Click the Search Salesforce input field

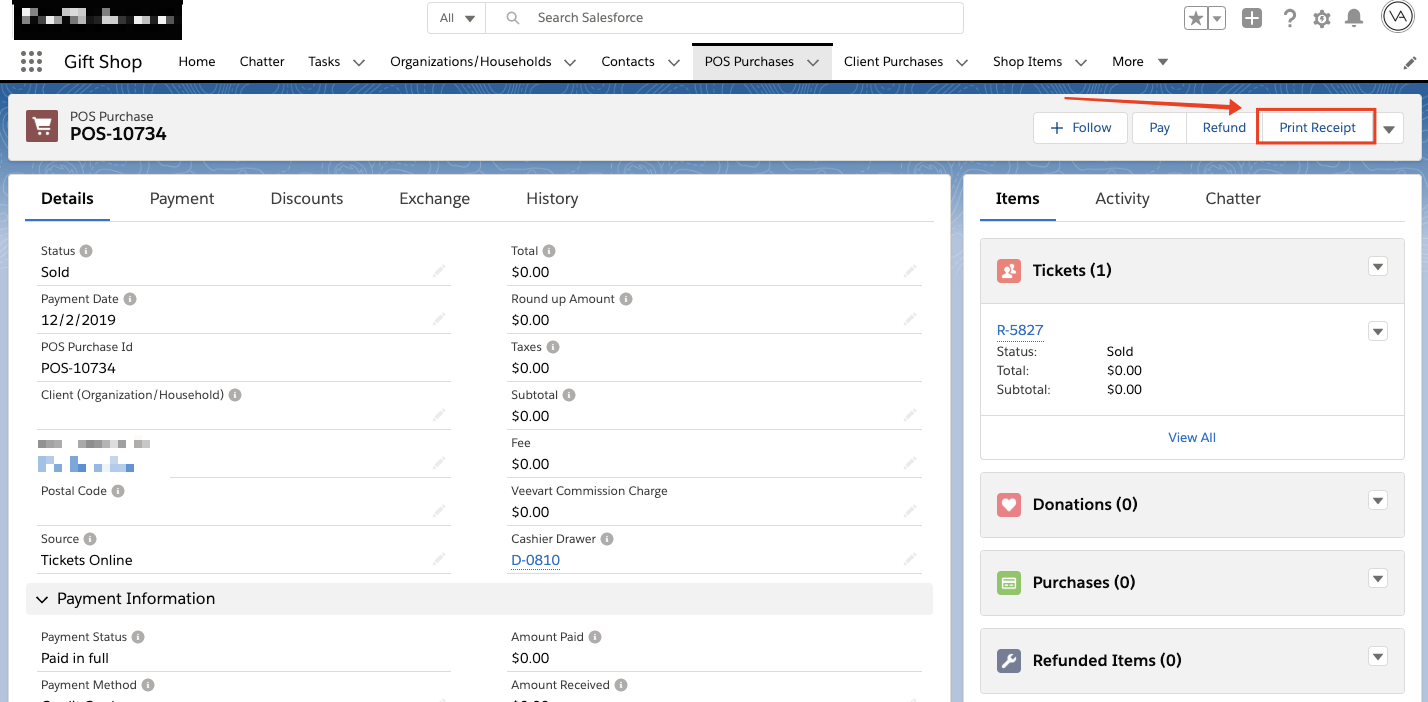pyautogui.click(x=740, y=18)
